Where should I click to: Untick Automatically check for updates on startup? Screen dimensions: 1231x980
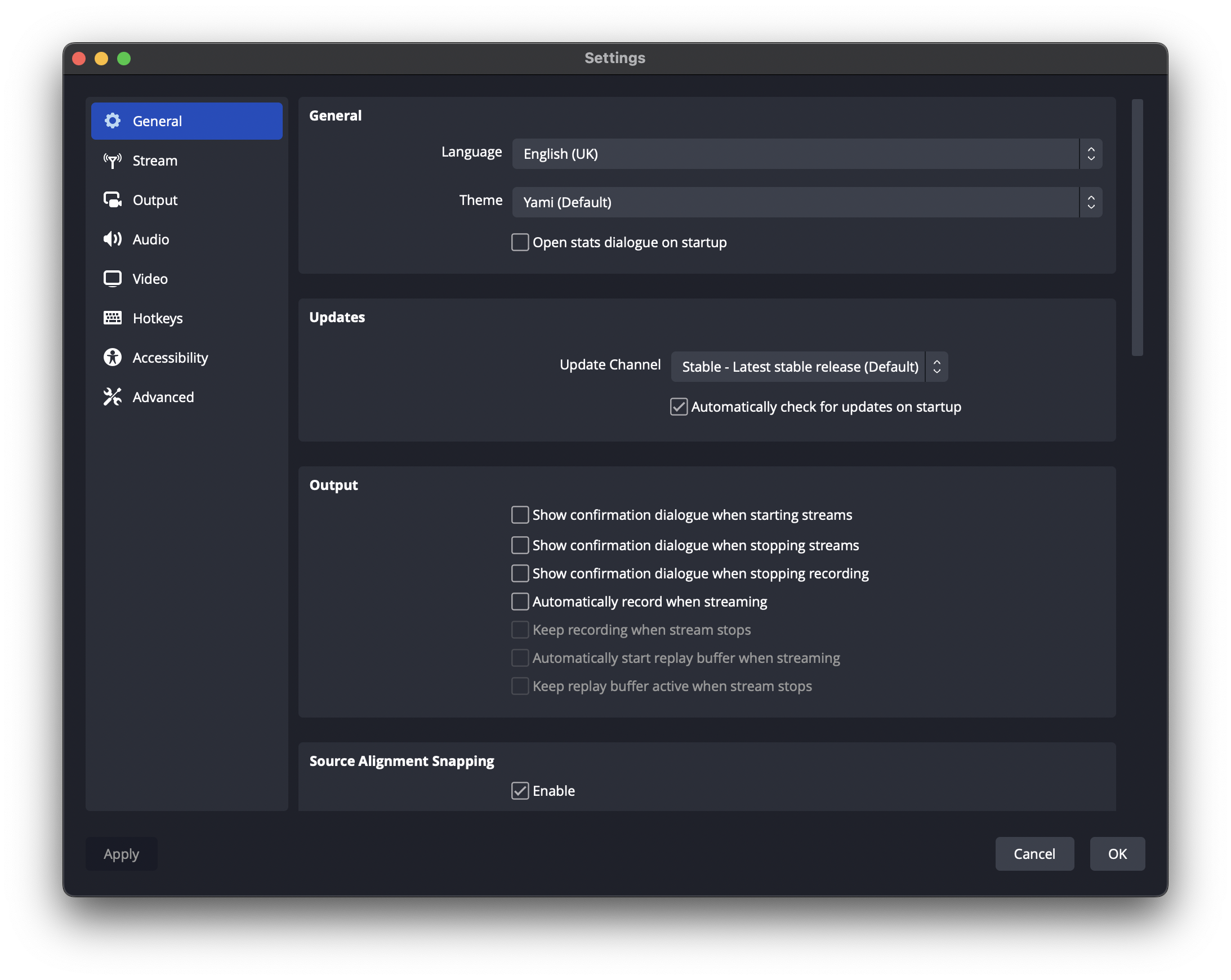[x=679, y=407]
